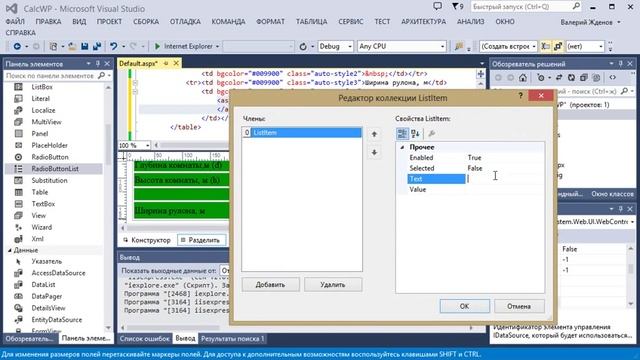This screenshot has width=640, height=360.
Task: Sort ListItem properties alphabetically
Action: click(x=415, y=133)
